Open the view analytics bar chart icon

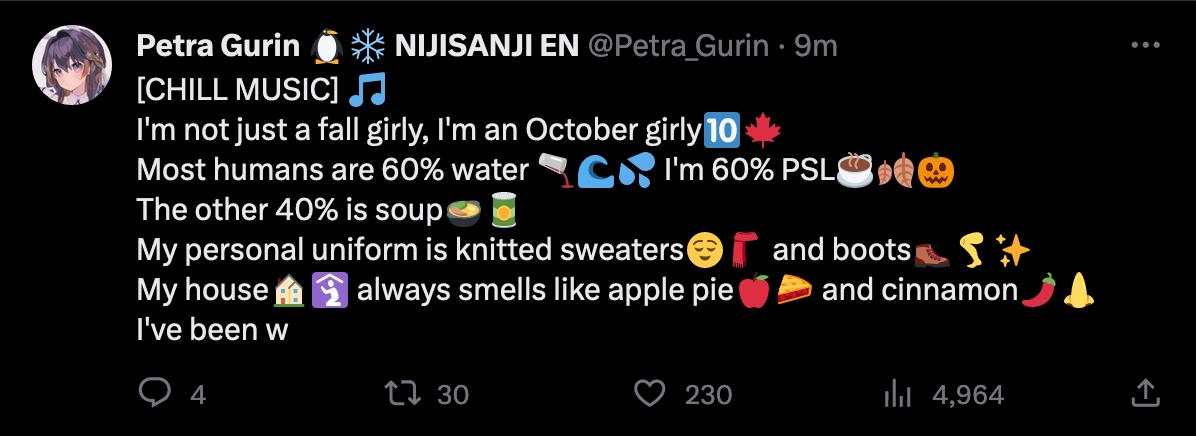(x=896, y=394)
